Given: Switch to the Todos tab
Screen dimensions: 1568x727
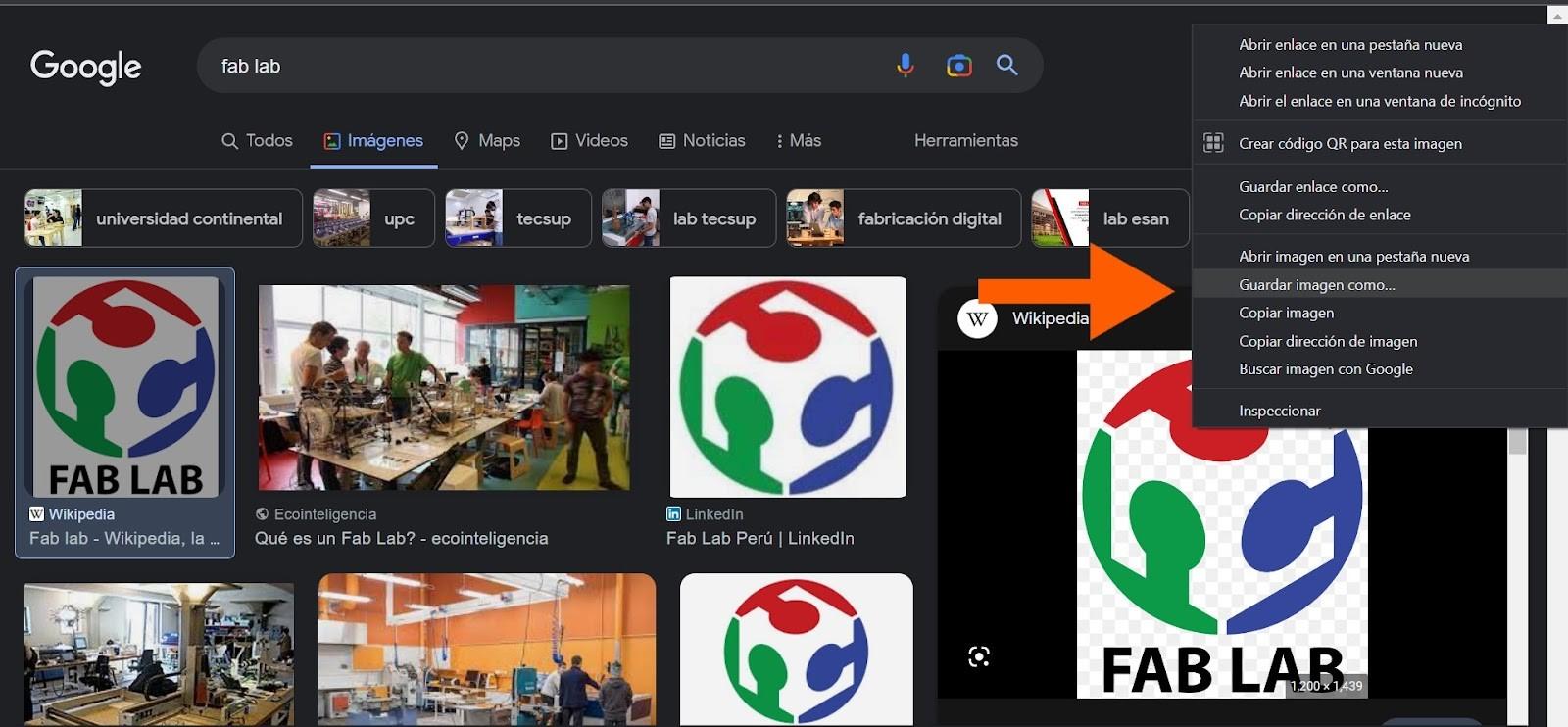Looking at the screenshot, I should [x=257, y=141].
